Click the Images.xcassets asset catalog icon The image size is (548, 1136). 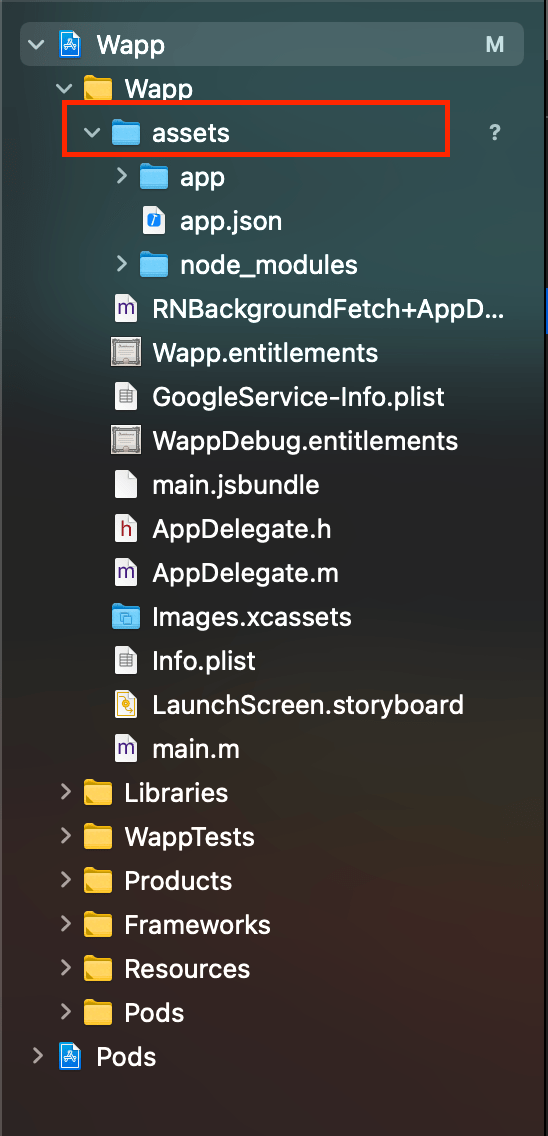tap(126, 617)
